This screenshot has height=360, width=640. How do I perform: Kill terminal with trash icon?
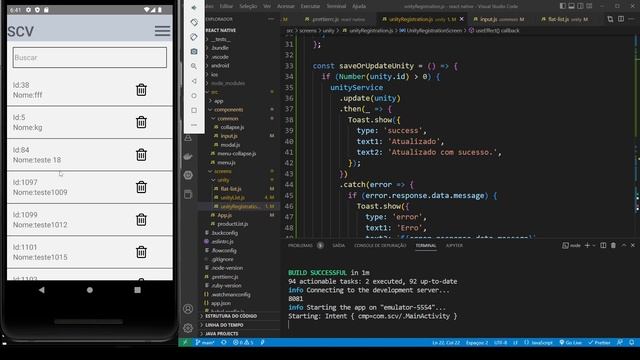(613, 245)
